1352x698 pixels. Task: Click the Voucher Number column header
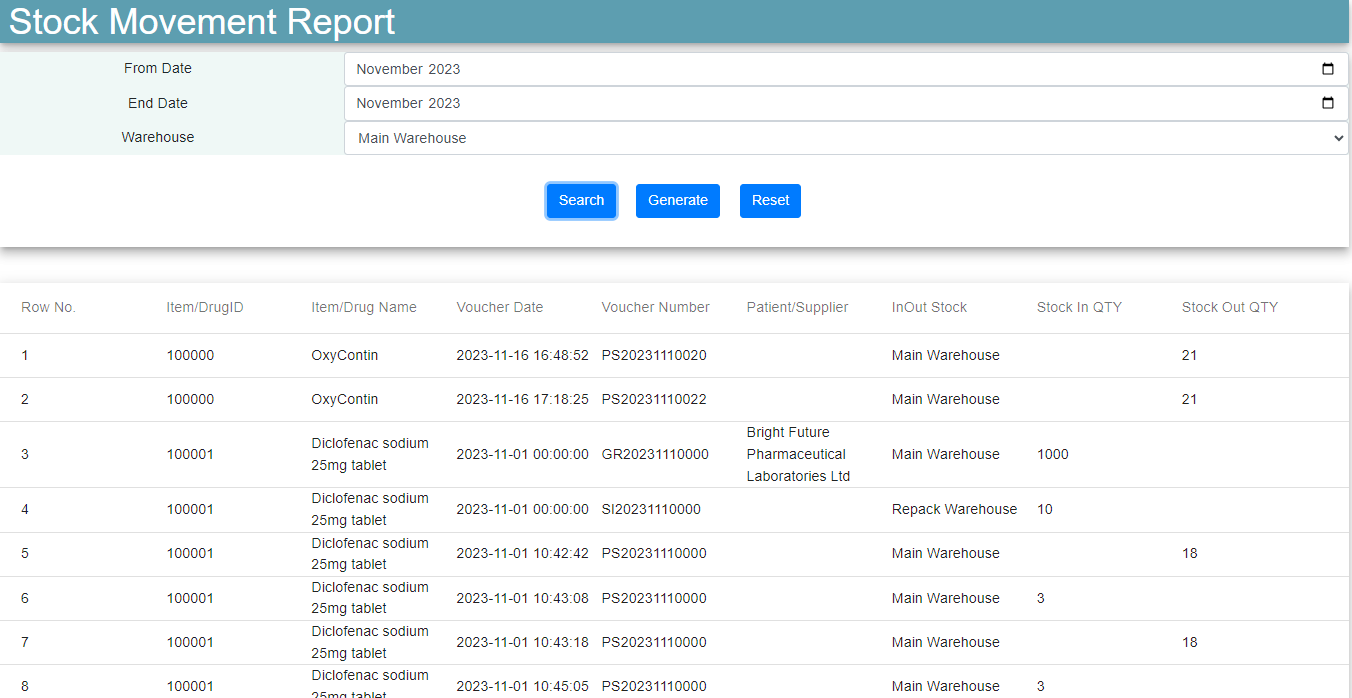pyautogui.click(x=656, y=307)
